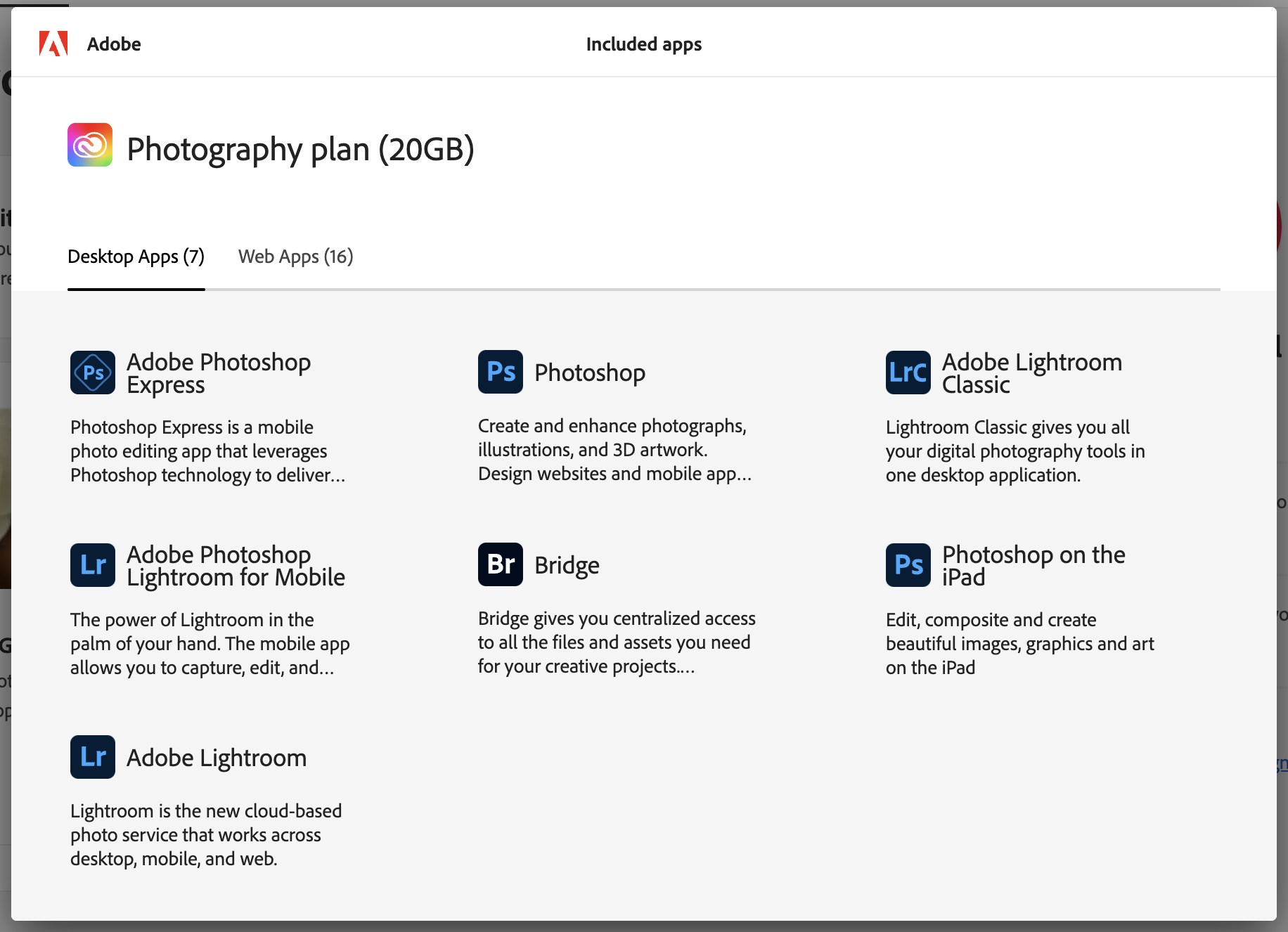Click the Adobe Photoshop Express app icon
Image resolution: width=1288 pixels, height=932 pixels.
tap(92, 373)
